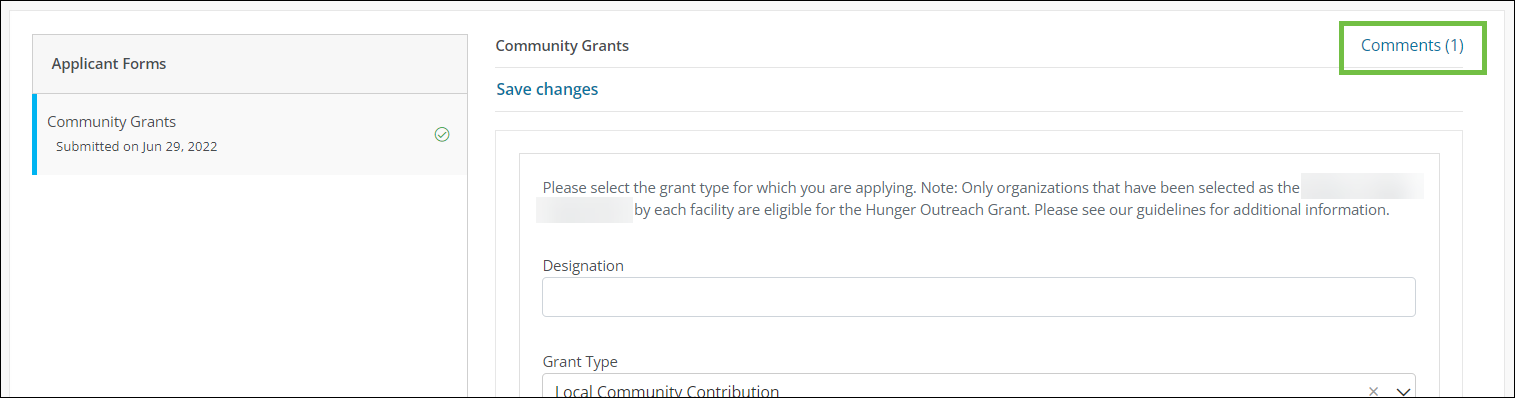Click the grant type instruction paragraph

pyautogui.click(x=979, y=199)
